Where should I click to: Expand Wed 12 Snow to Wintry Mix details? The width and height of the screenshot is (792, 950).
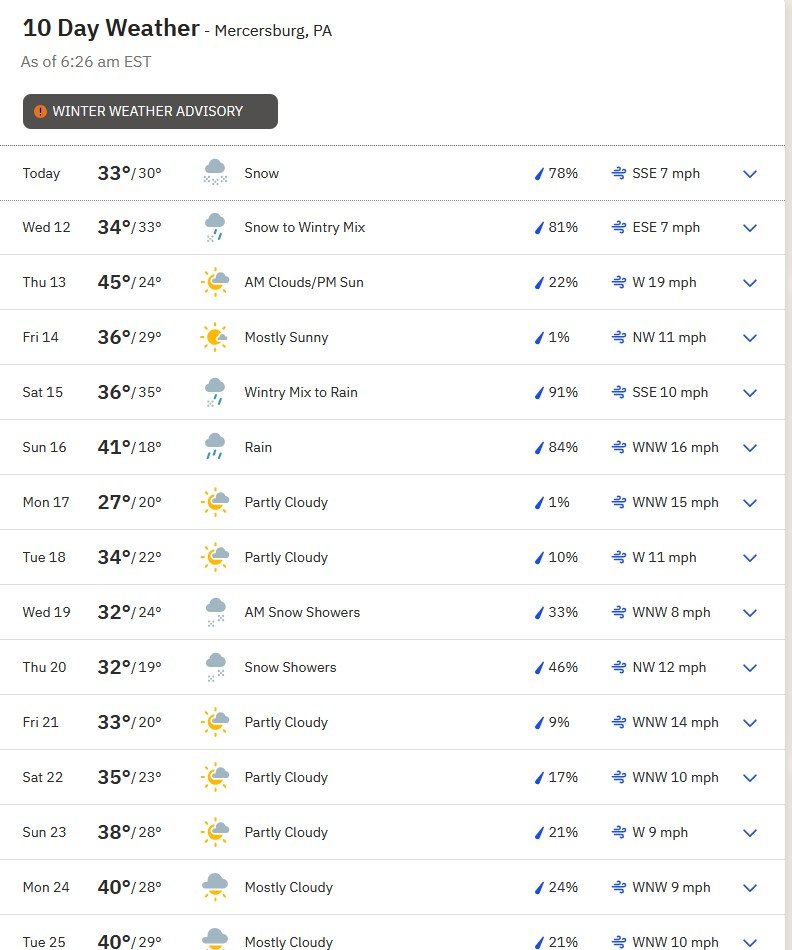coord(750,228)
